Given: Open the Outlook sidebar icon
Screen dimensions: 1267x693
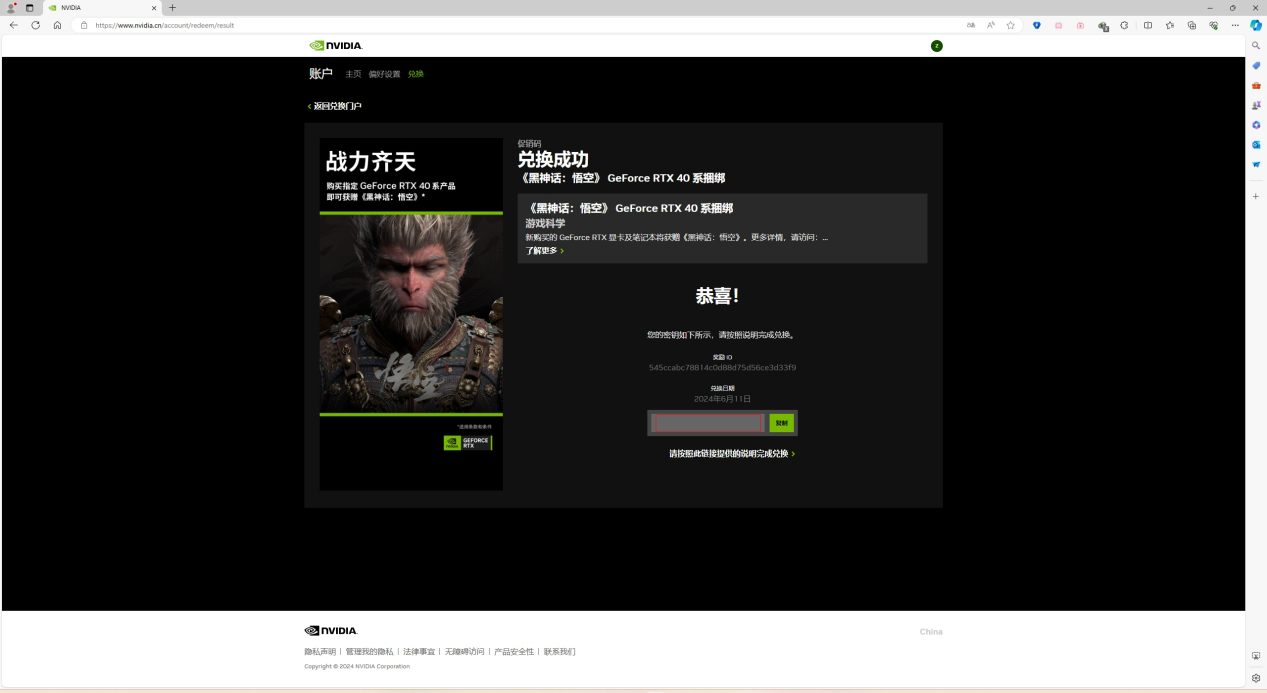Looking at the screenshot, I should point(1256,145).
